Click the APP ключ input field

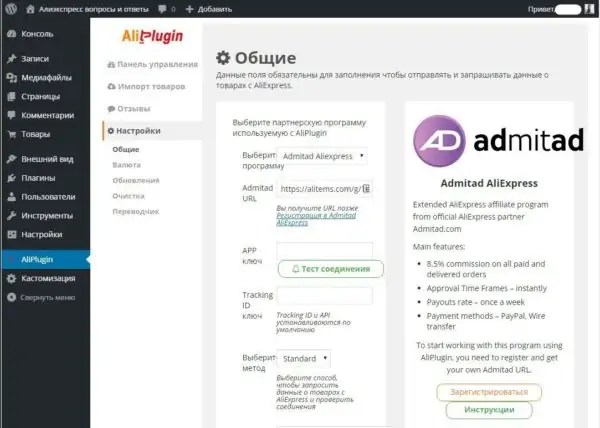coord(324,250)
